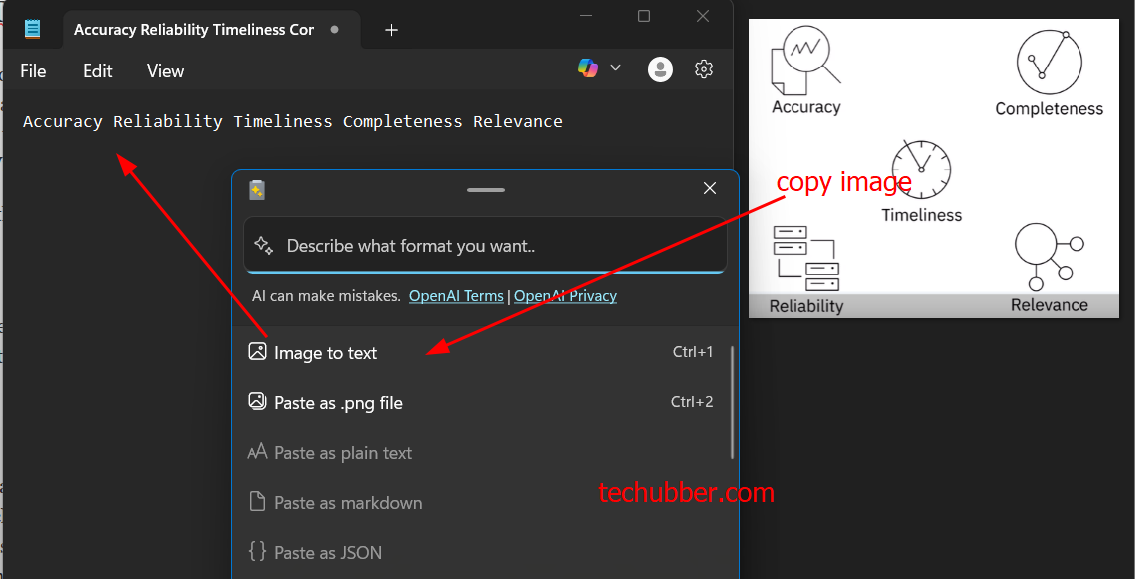Open the Edit menu
1135x579 pixels.
tap(98, 71)
